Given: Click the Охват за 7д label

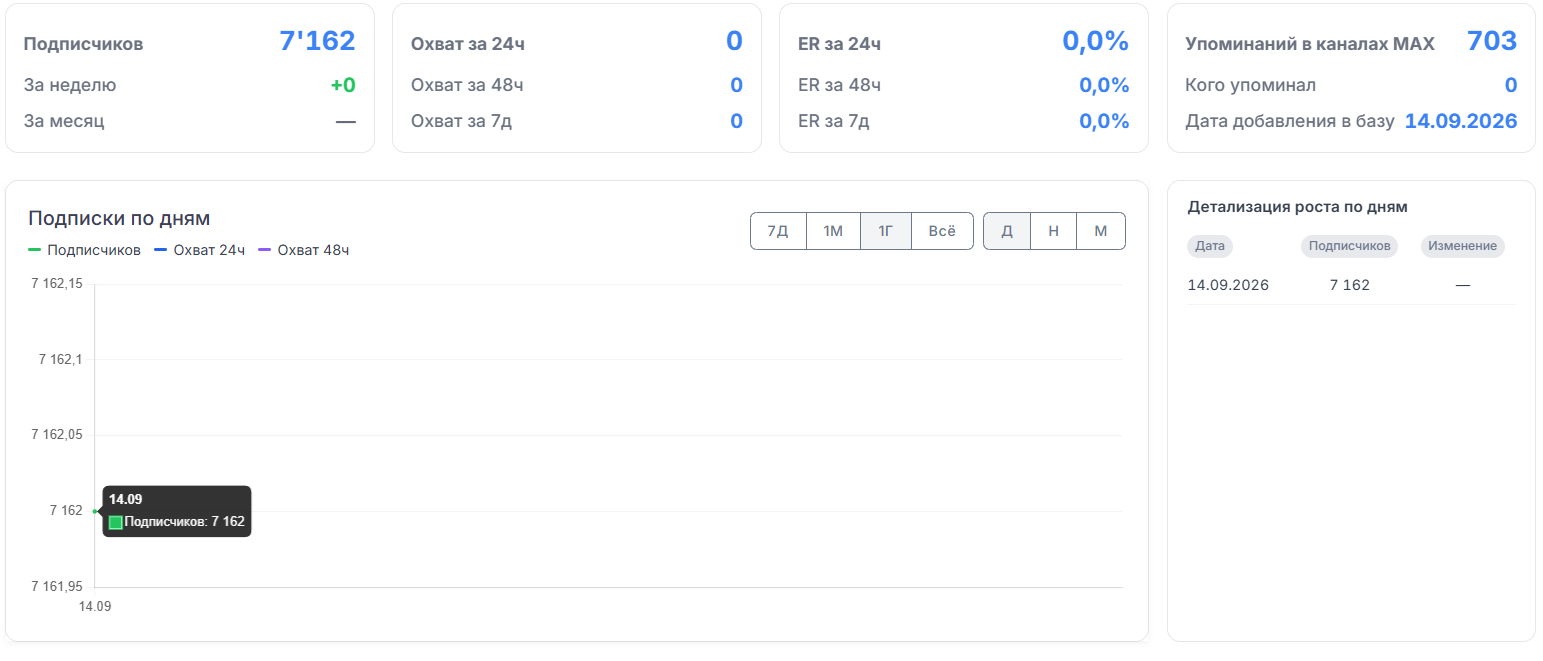Looking at the screenshot, I should pos(461,122).
